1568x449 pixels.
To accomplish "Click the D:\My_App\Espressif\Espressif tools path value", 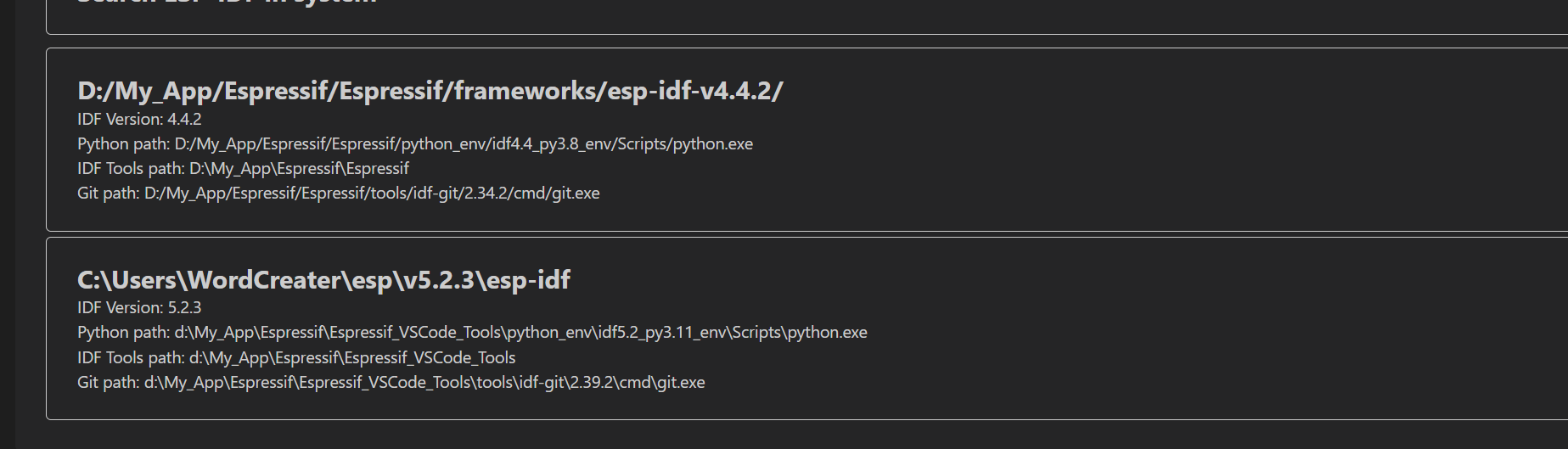I will [299, 168].
